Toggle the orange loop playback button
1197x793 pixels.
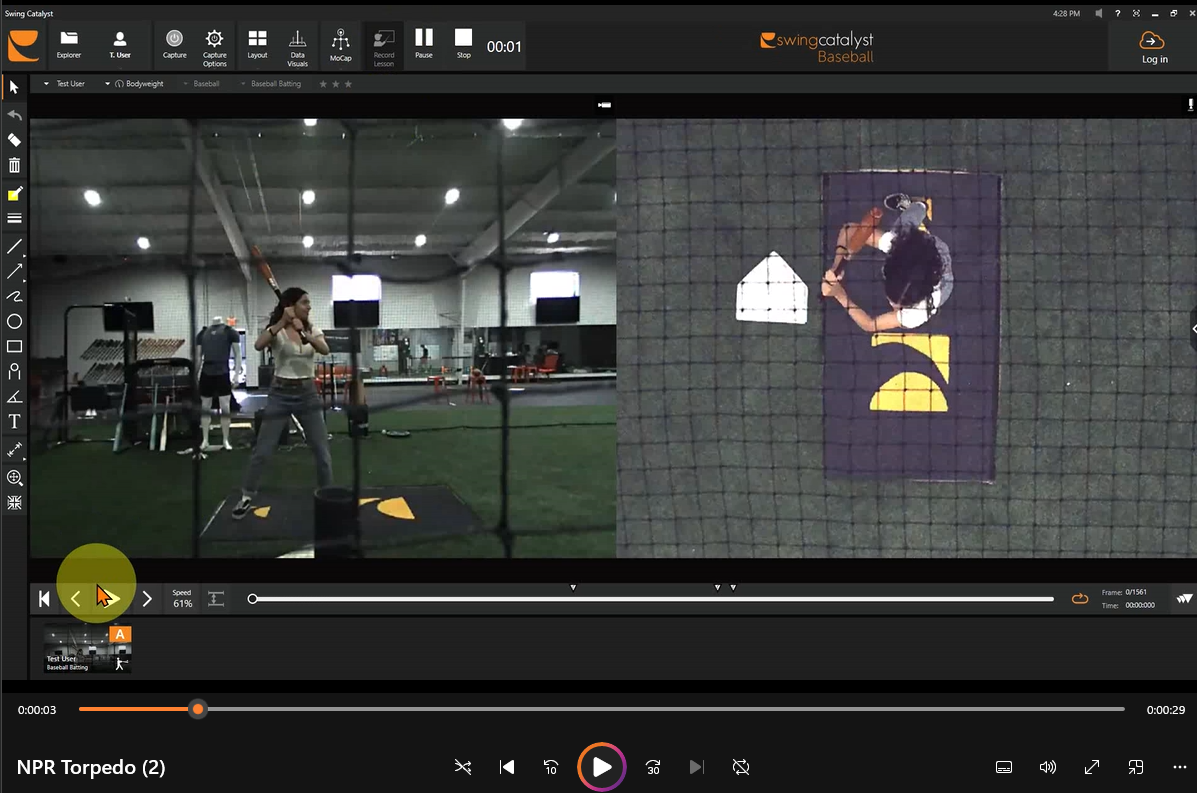pos(1079,599)
